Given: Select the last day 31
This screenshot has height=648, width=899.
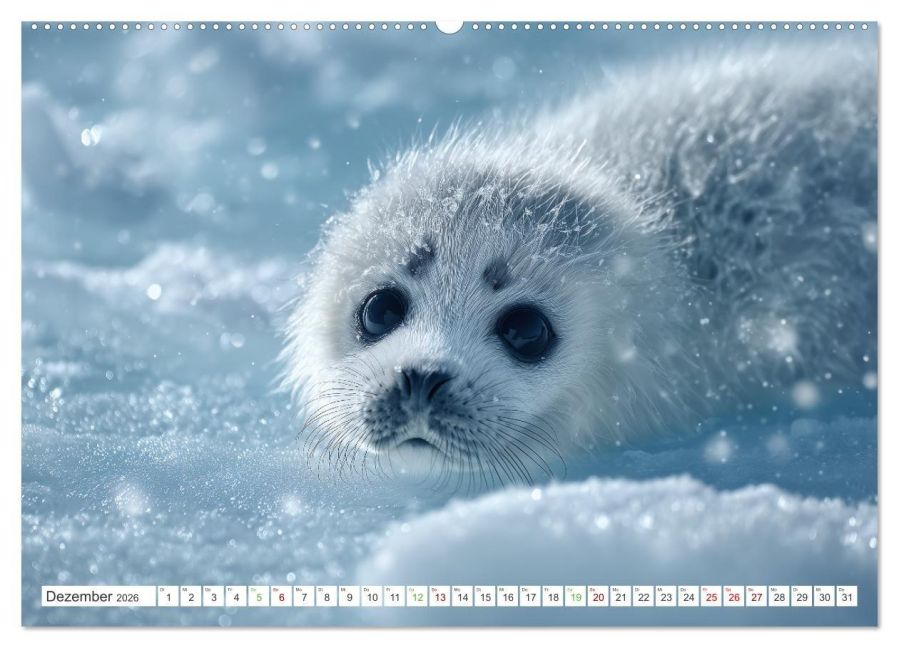Looking at the screenshot, I should pyautogui.click(x=847, y=596).
